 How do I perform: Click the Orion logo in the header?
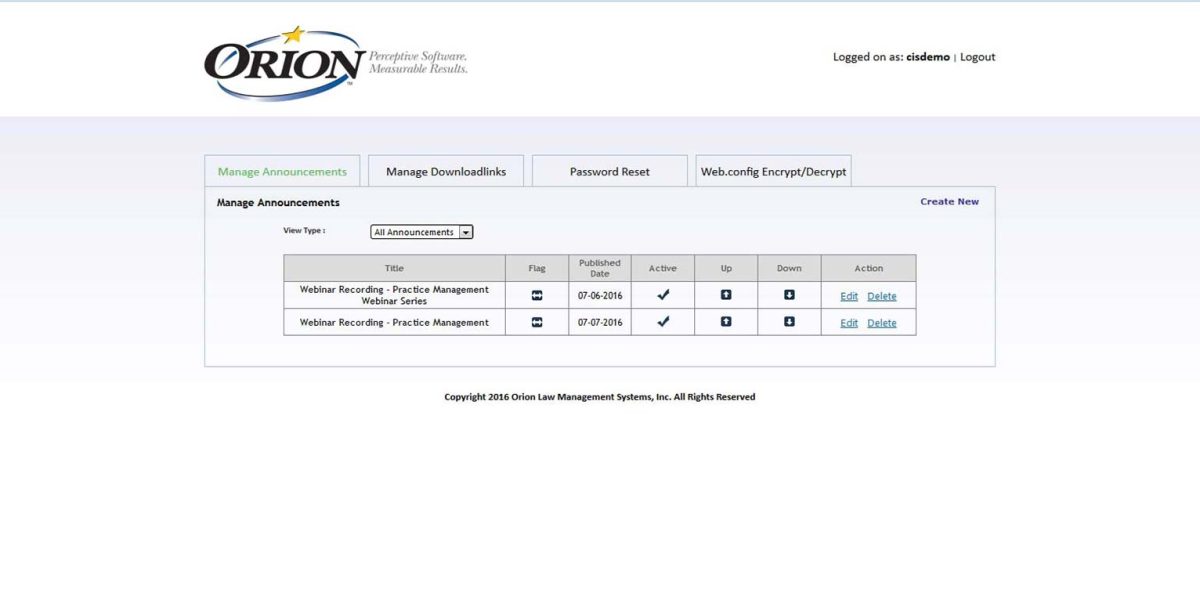(283, 62)
